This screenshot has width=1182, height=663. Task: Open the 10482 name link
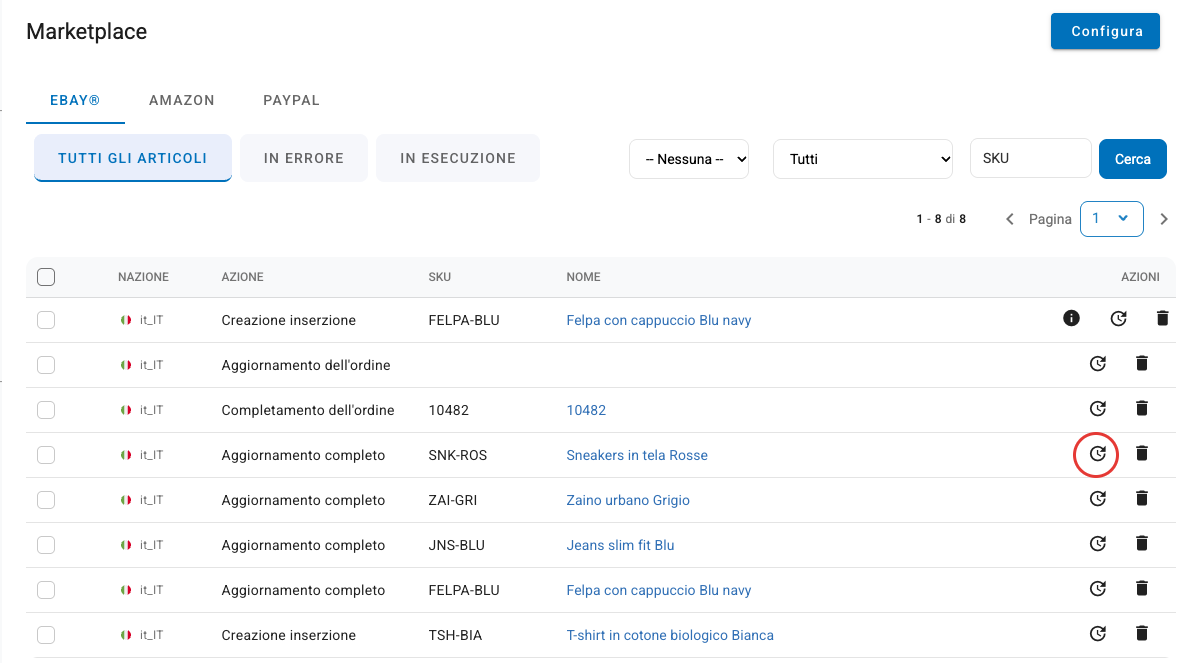click(586, 410)
